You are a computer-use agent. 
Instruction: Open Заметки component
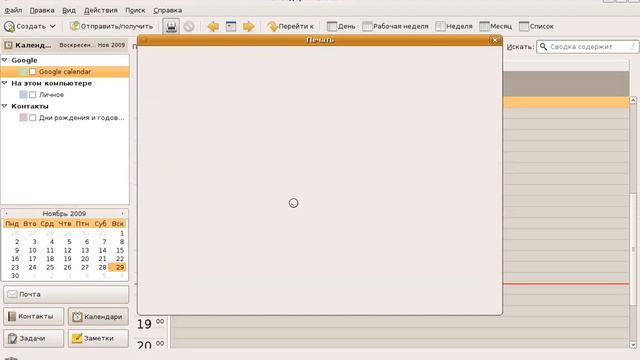(98, 338)
